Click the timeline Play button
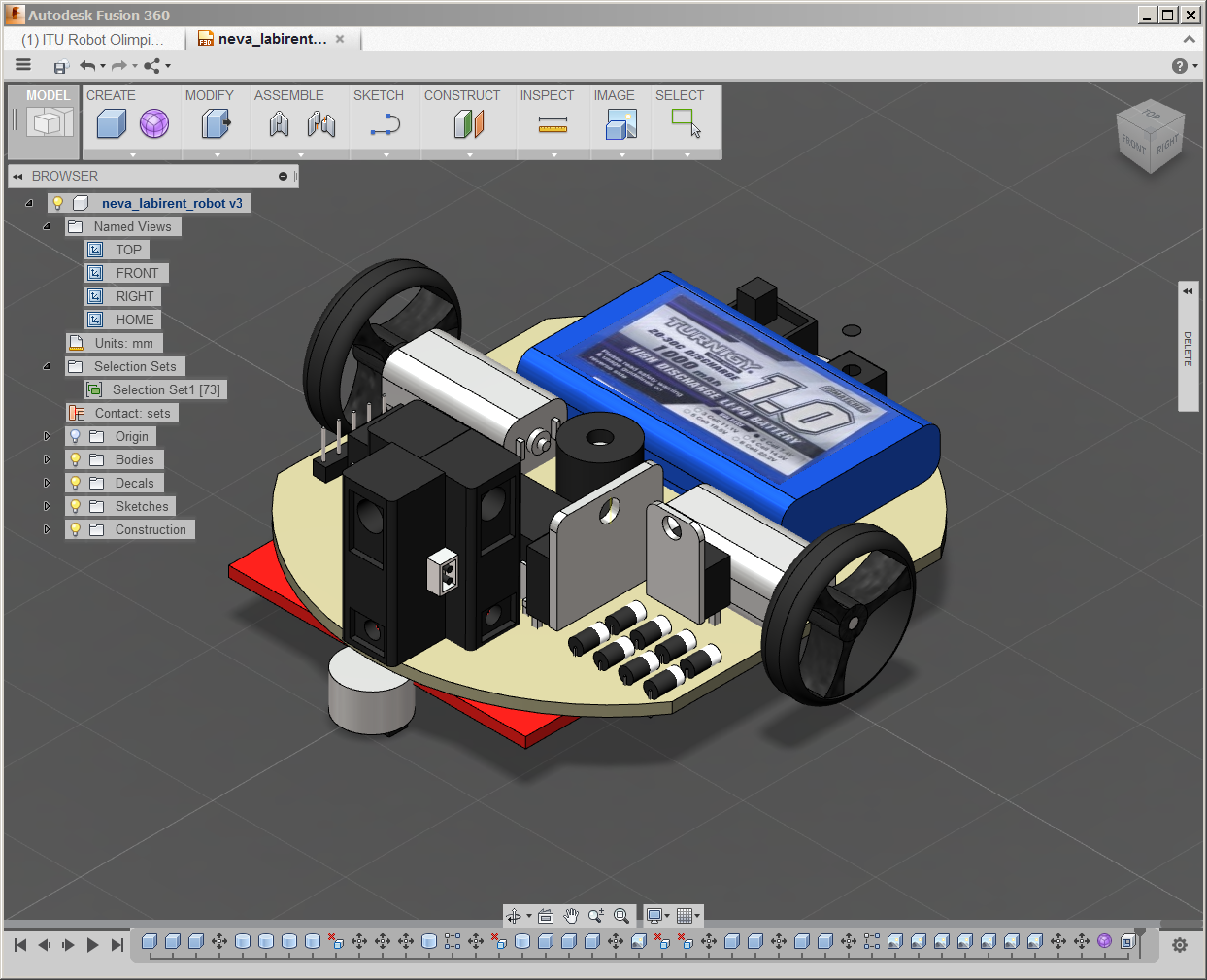Viewport: 1207px width, 980px height. (x=92, y=945)
